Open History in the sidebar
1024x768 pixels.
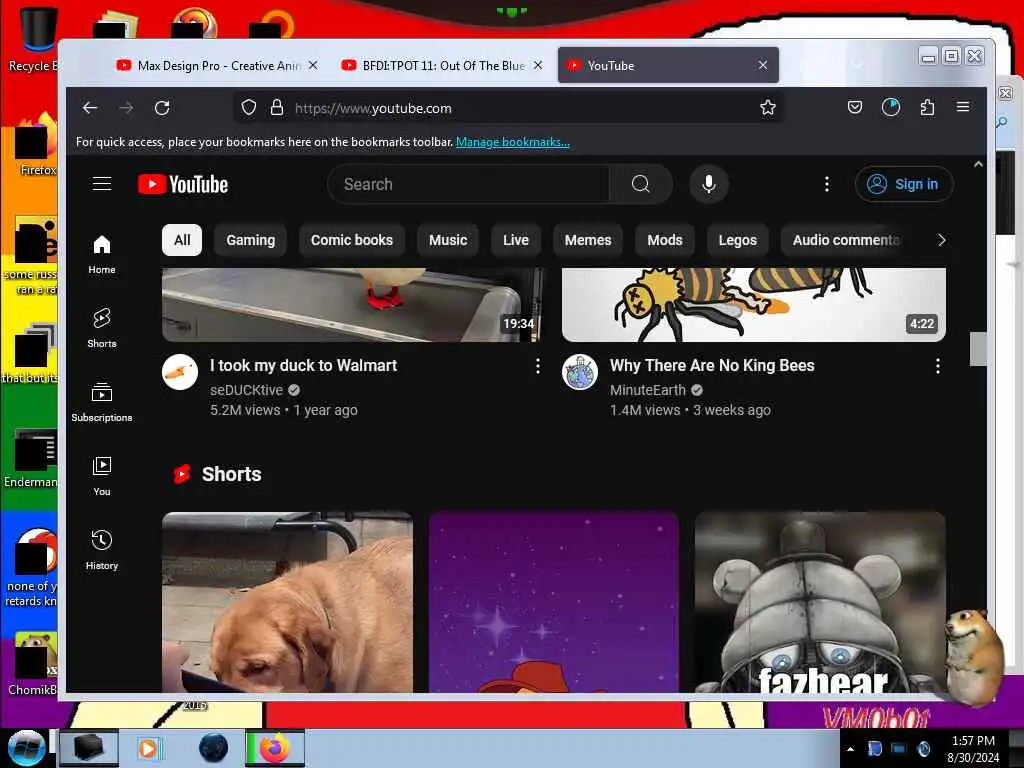pyautogui.click(x=102, y=550)
